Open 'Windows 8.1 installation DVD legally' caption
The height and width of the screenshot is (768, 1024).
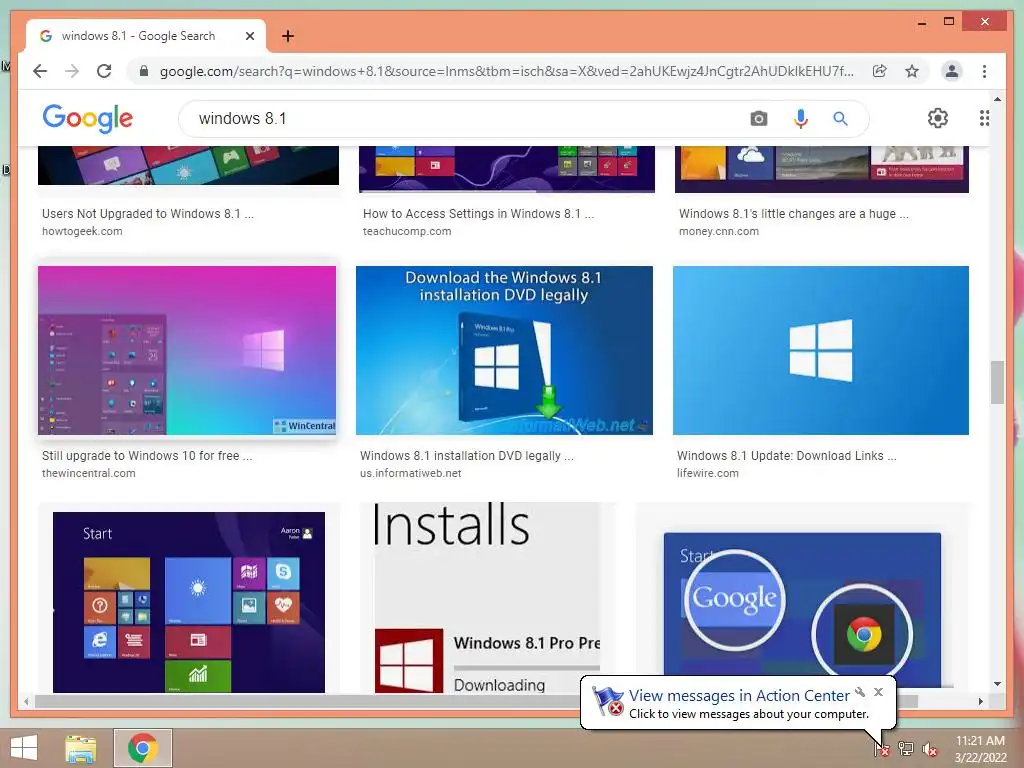(x=466, y=456)
